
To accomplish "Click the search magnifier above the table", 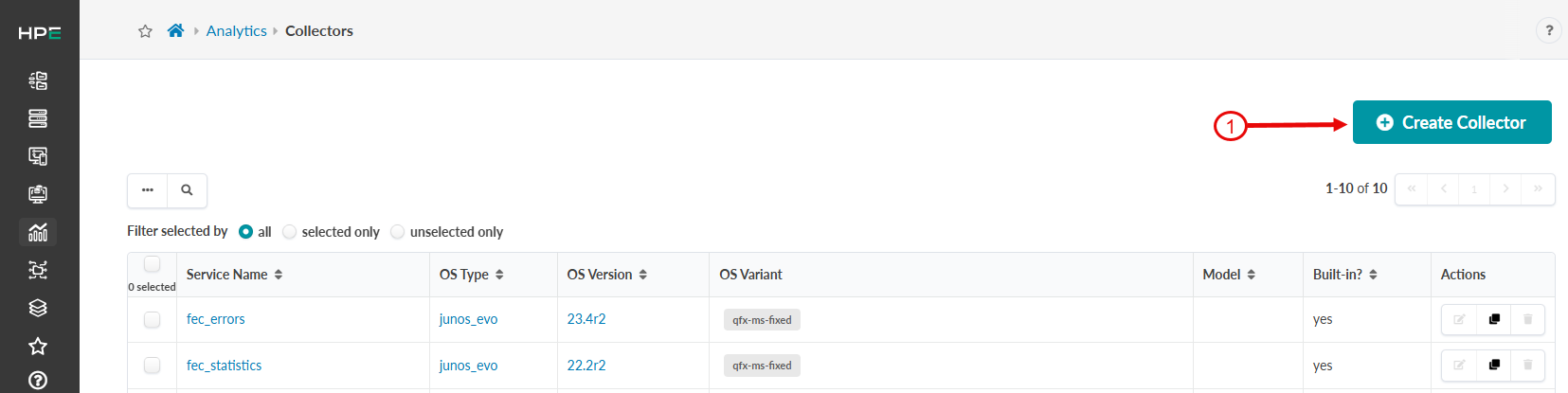I will point(187,190).
